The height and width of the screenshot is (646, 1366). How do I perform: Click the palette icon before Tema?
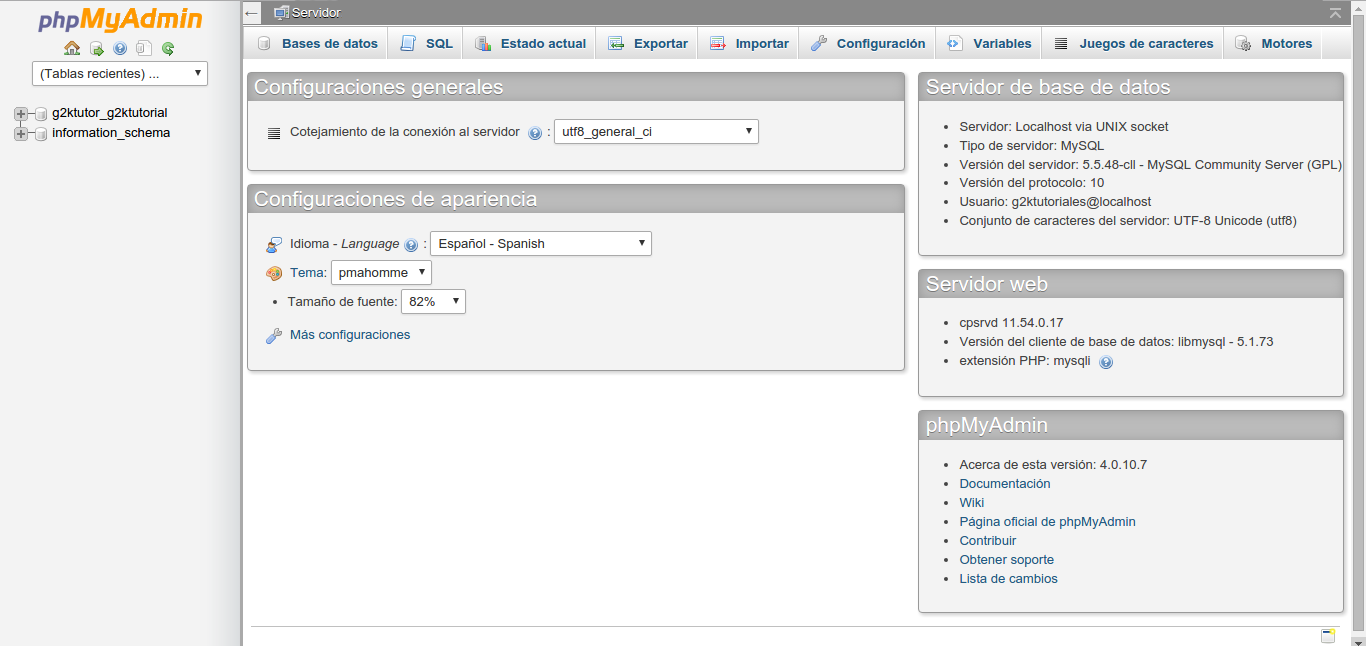[274, 273]
